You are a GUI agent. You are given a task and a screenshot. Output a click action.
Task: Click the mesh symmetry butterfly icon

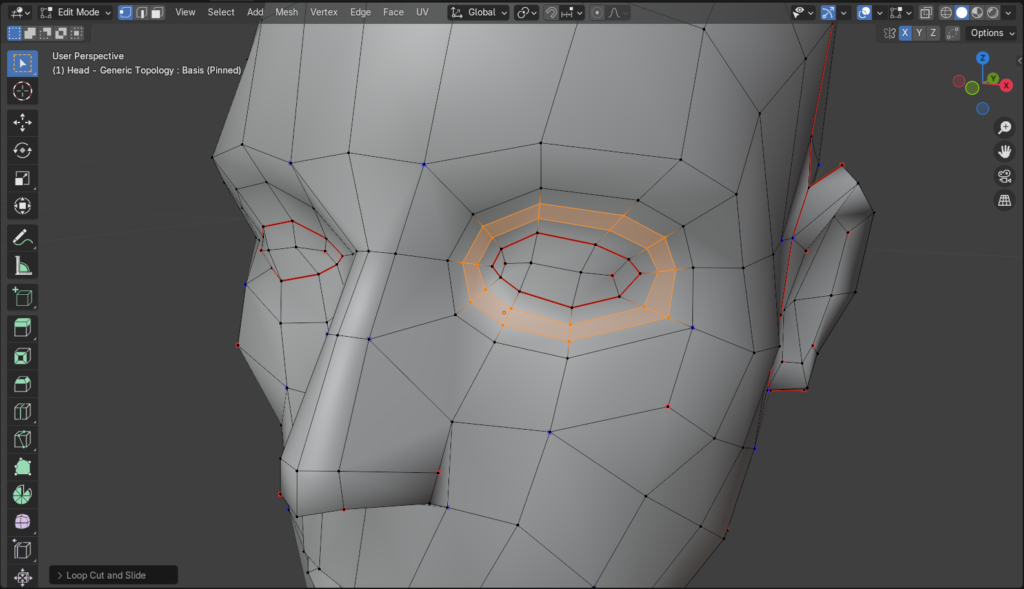(x=889, y=33)
